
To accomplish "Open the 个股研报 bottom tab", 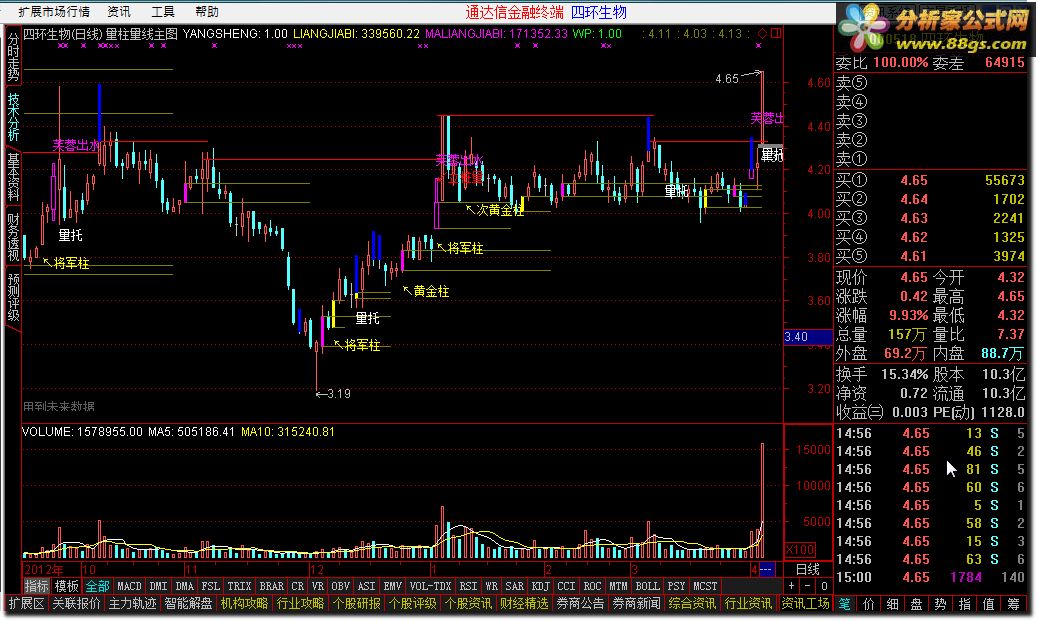I will pos(357,603).
